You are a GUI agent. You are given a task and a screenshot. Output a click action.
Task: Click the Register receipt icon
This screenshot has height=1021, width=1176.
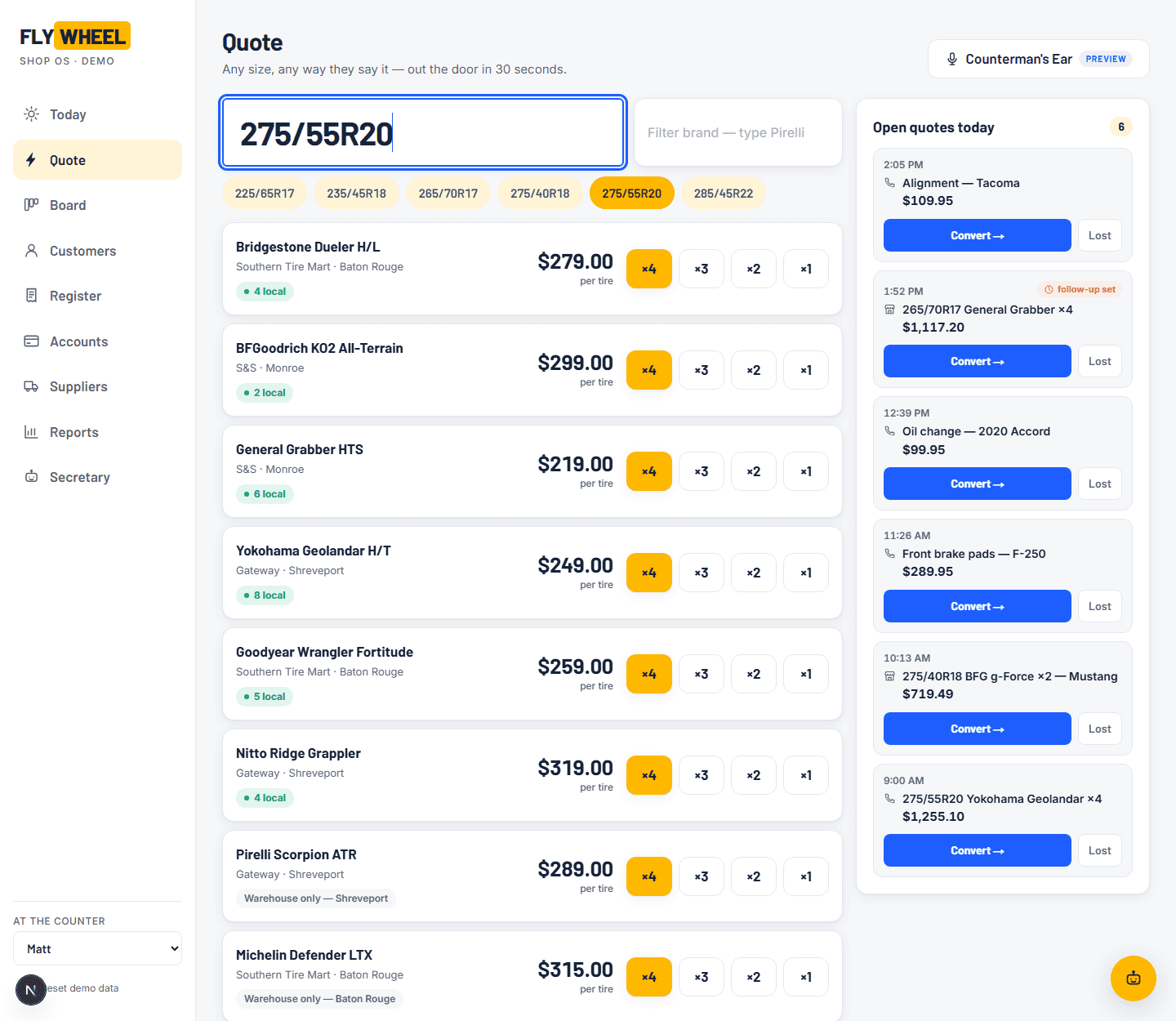[31, 296]
